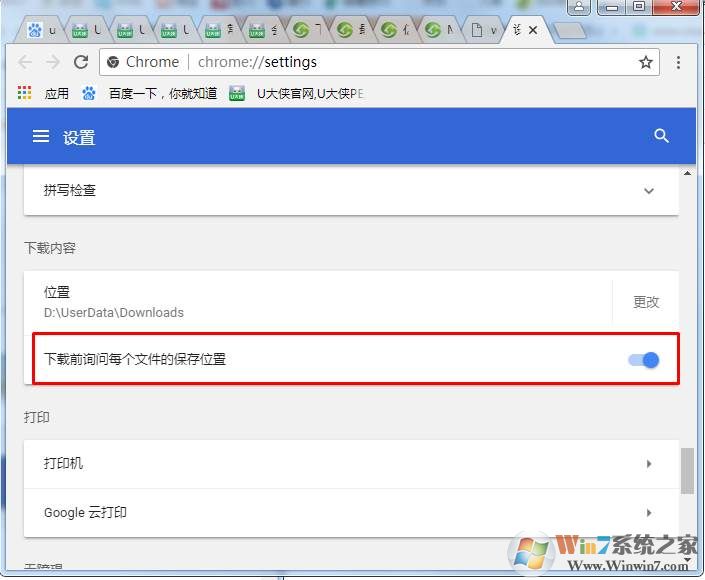Reload the page with refresh button

81,62
